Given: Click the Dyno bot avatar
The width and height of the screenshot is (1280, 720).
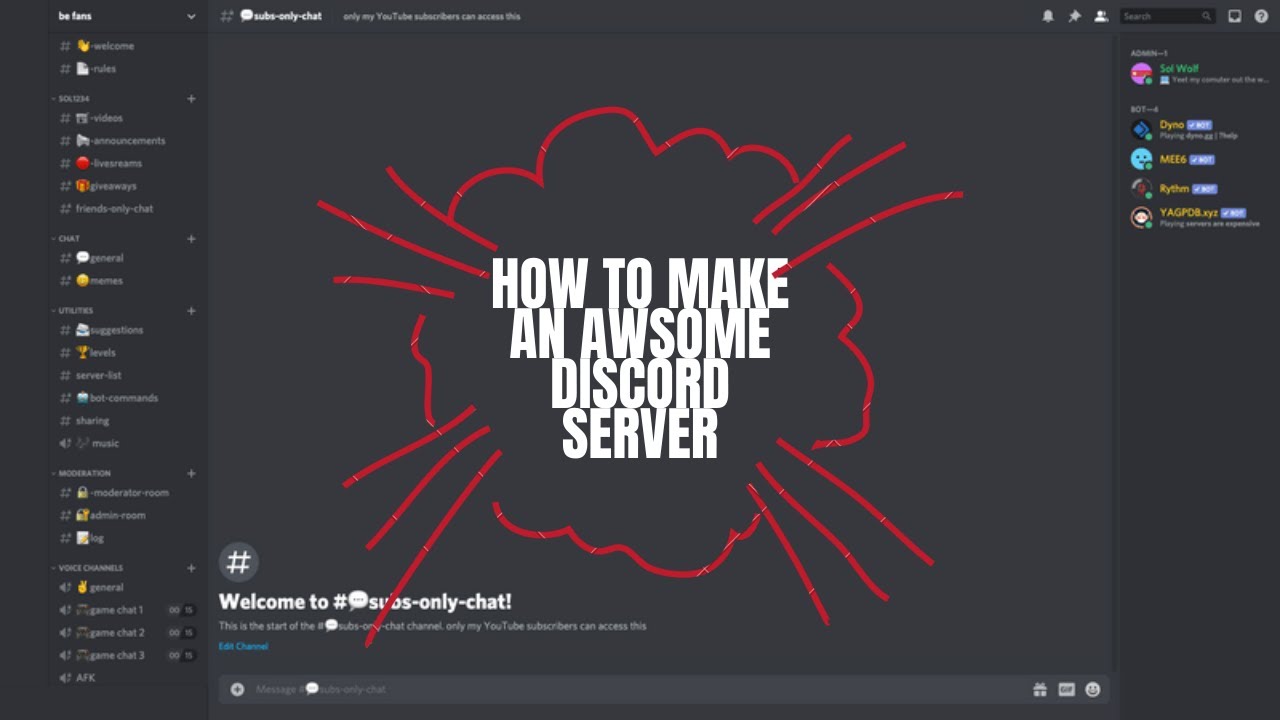Looking at the screenshot, I should click(1141, 130).
